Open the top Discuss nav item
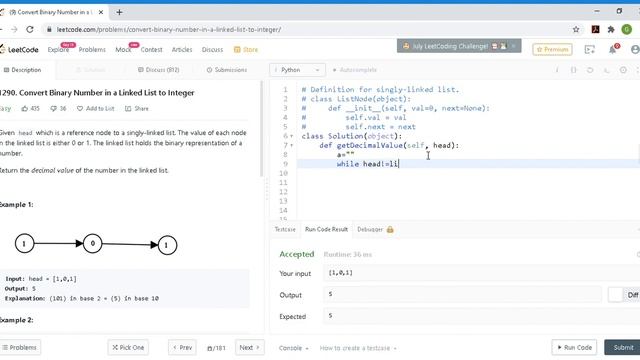 coord(212,49)
